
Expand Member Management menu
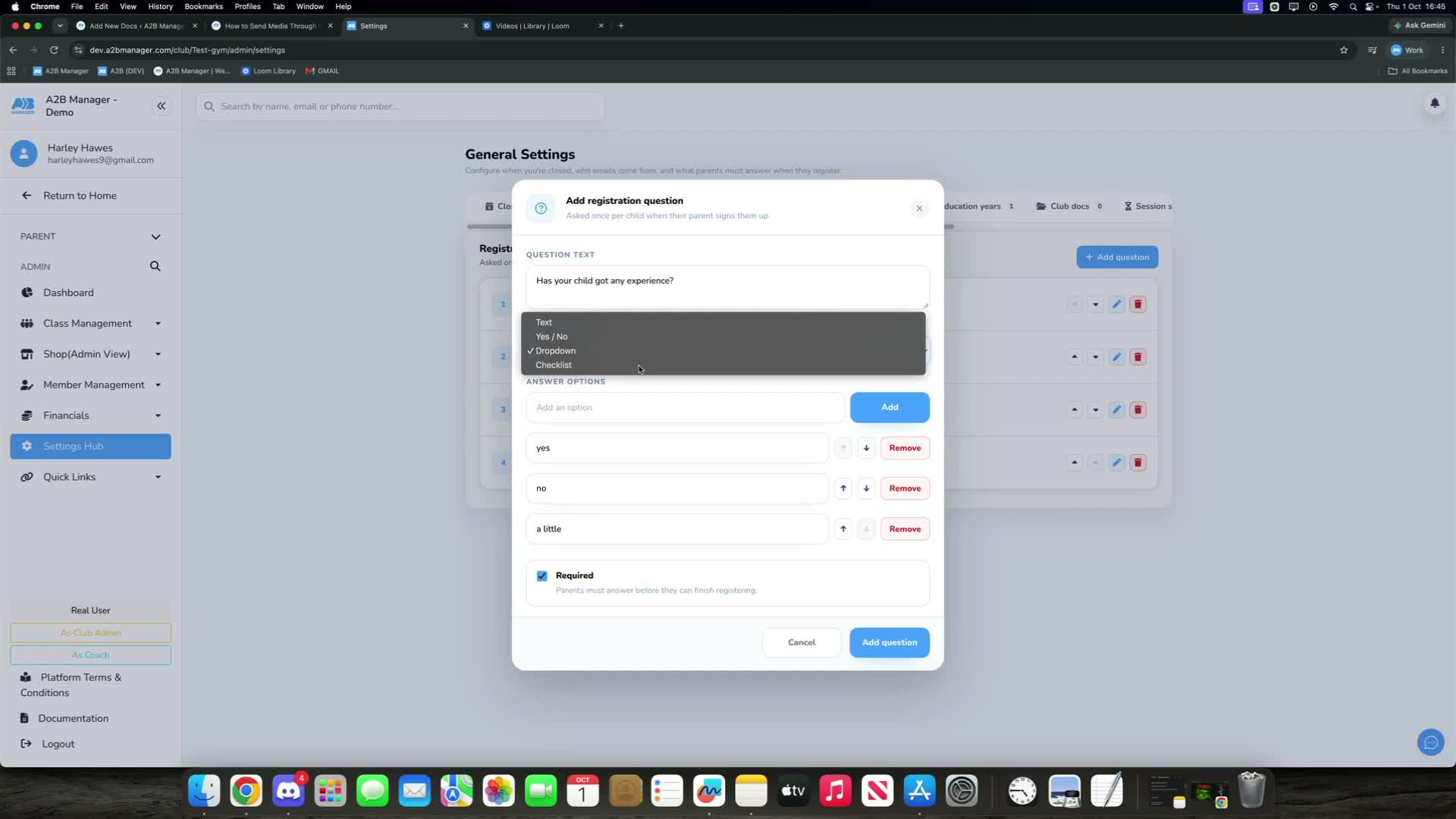click(90, 385)
